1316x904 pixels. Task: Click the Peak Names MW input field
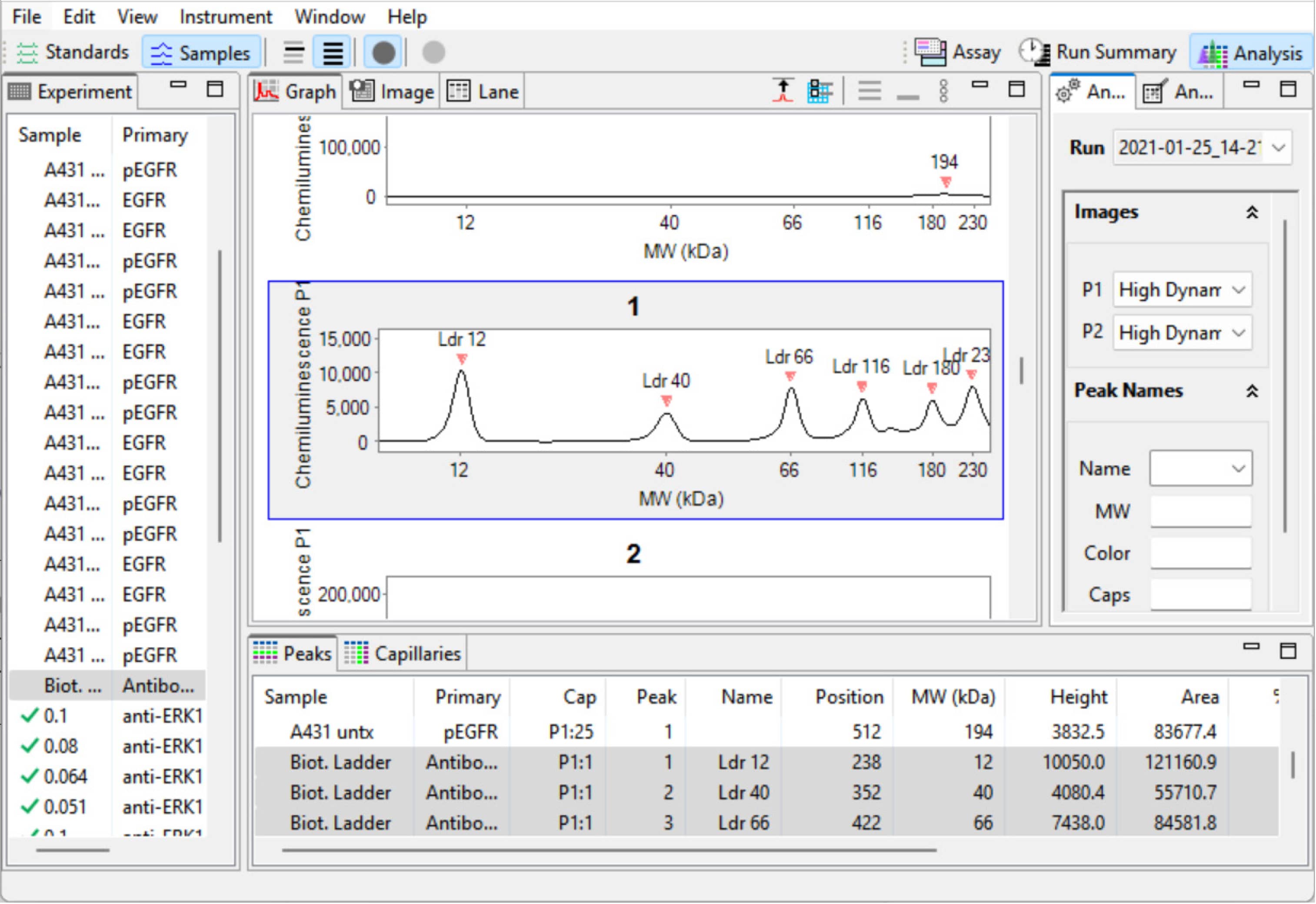click(1200, 512)
